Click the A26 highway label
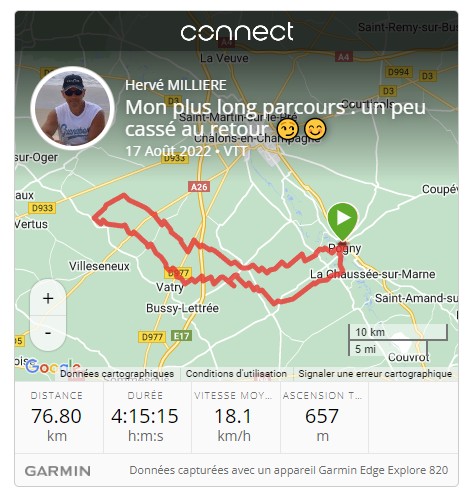Image resolution: width=472 pixels, height=499 pixels. point(199,187)
